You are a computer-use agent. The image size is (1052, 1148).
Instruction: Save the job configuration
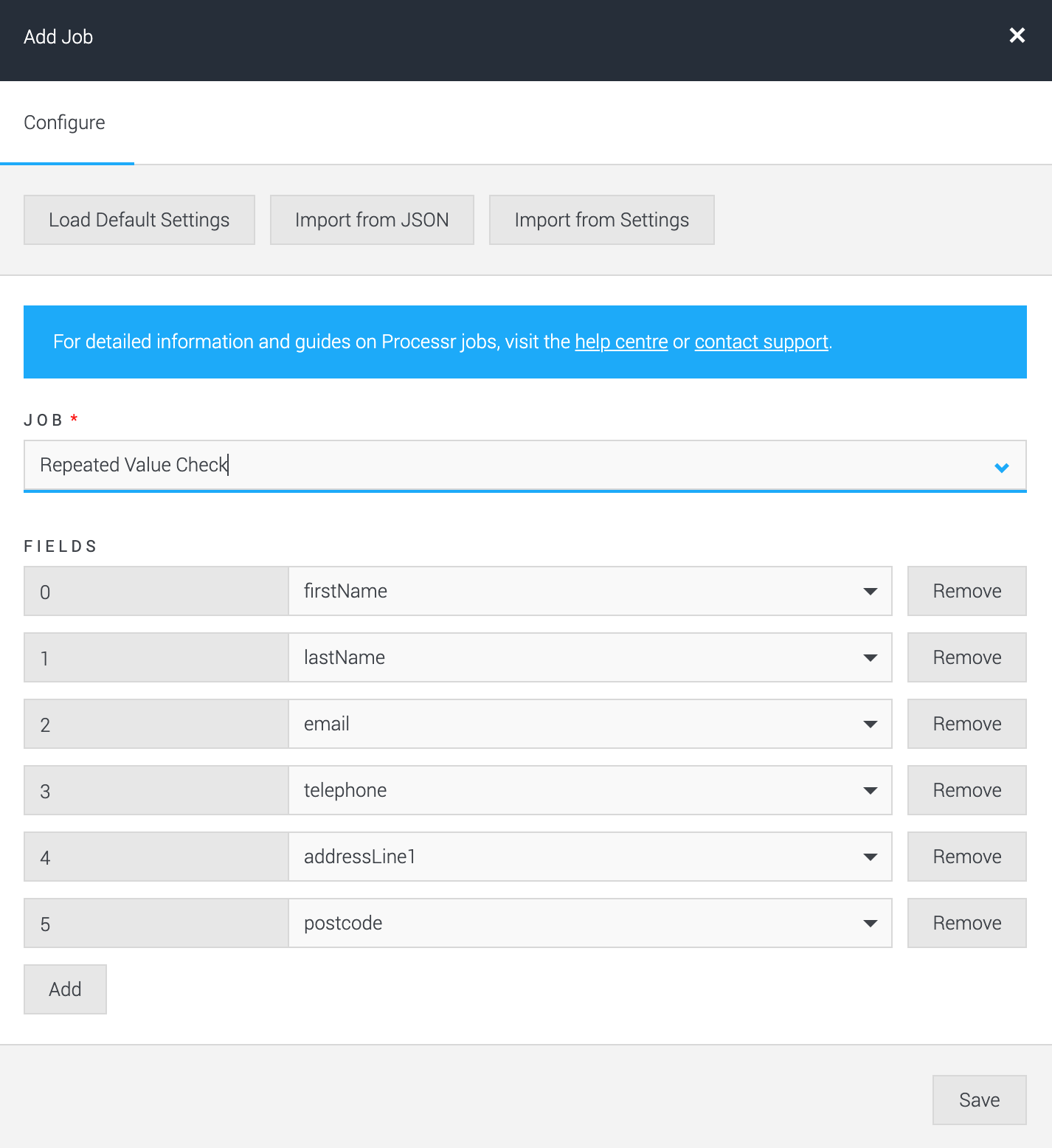pos(979,1100)
